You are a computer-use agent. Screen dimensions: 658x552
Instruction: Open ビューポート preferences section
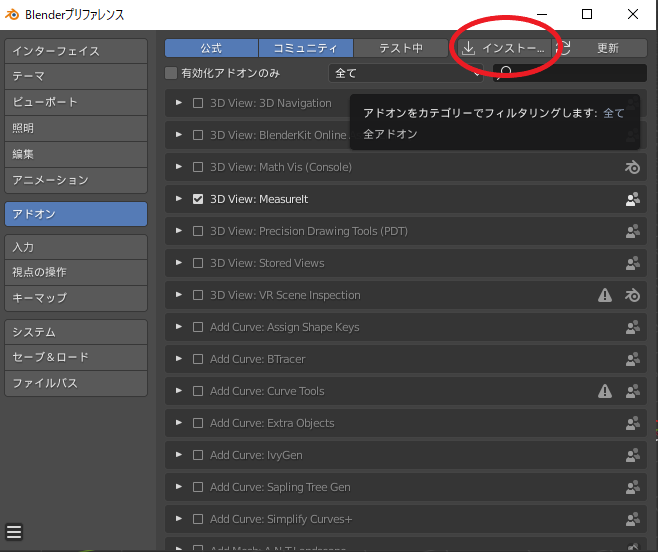point(76,102)
